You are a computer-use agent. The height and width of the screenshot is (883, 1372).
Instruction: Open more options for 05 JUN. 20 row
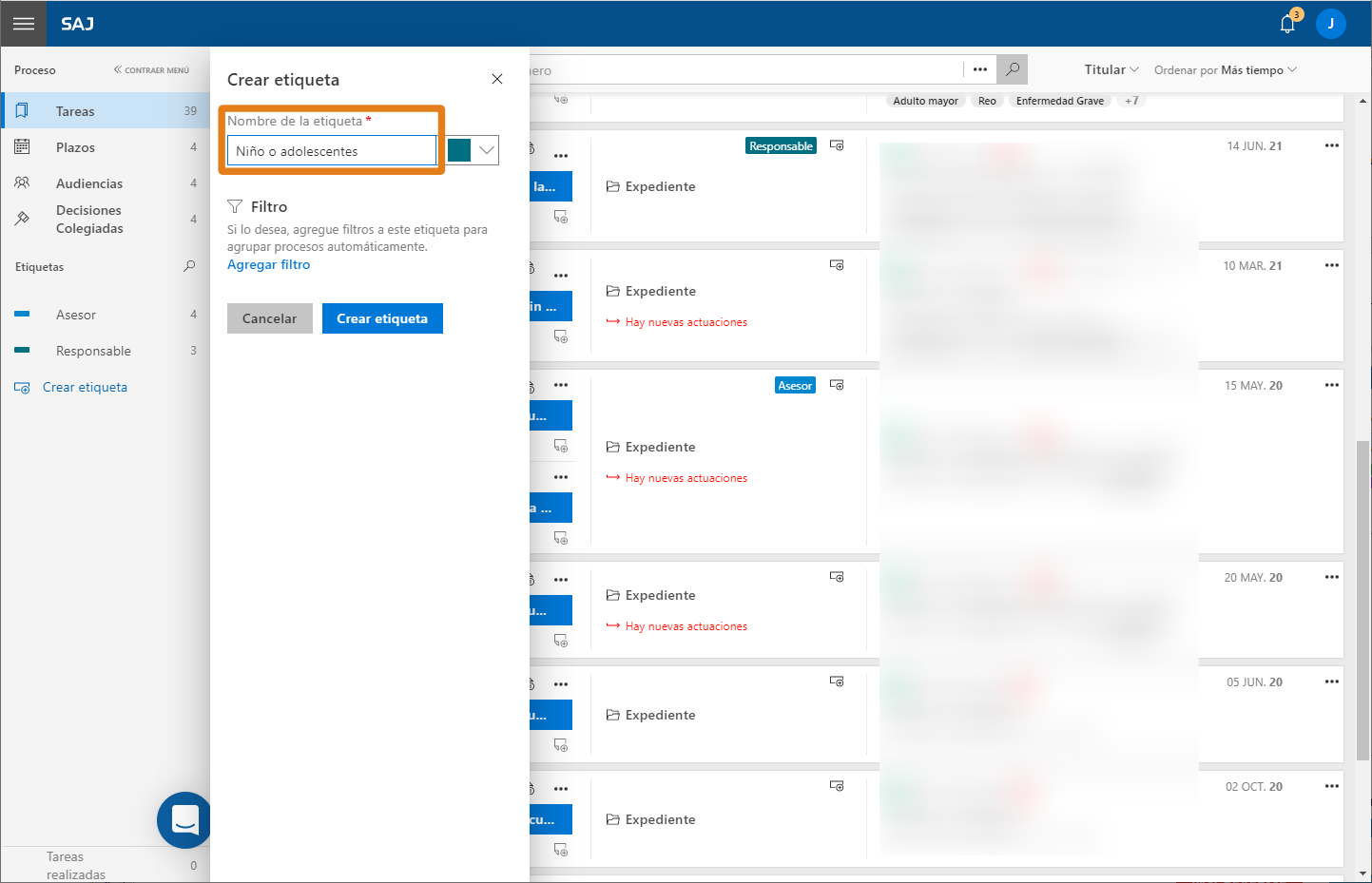(1331, 681)
